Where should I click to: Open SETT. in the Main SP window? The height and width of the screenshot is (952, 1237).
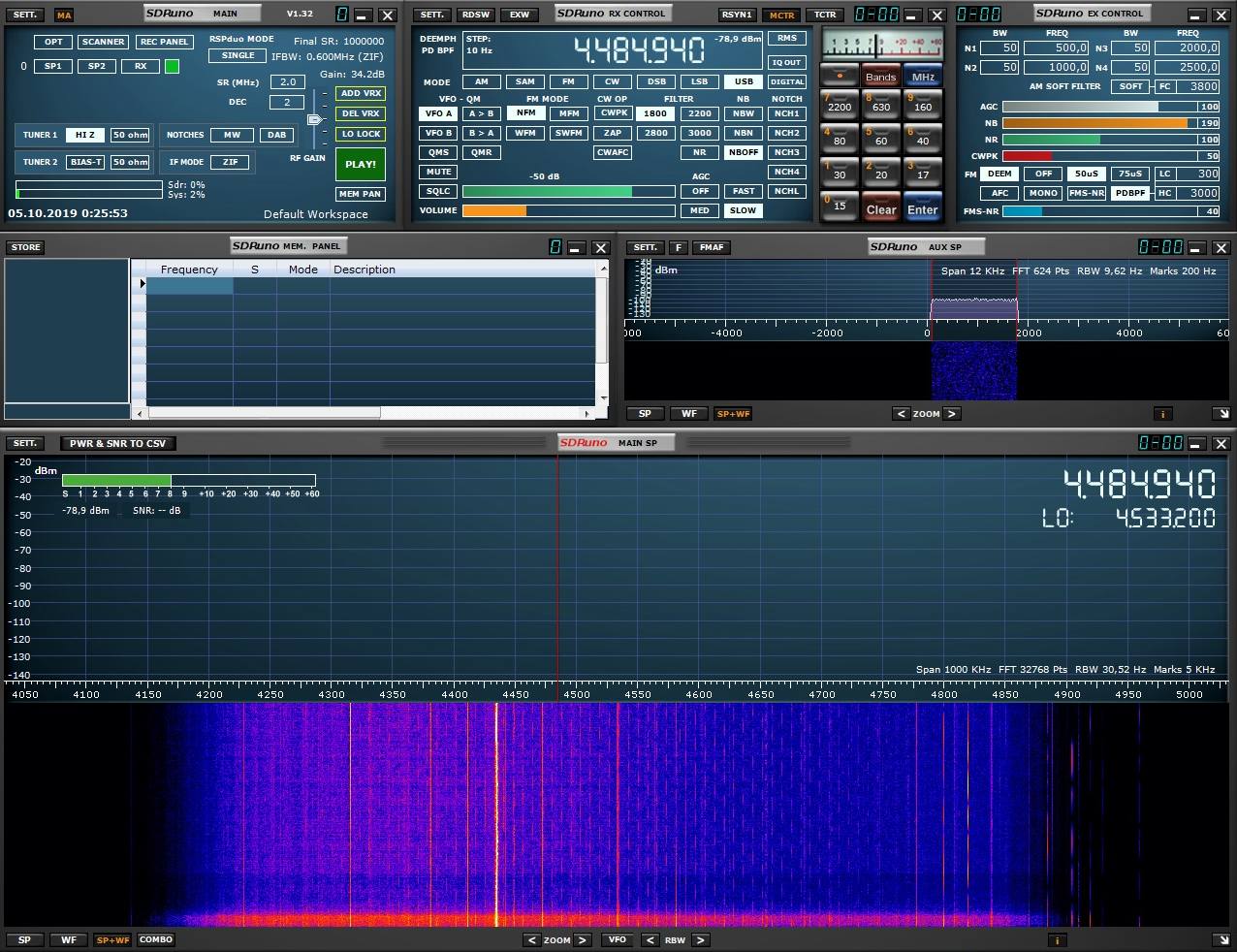tap(24, 443)
